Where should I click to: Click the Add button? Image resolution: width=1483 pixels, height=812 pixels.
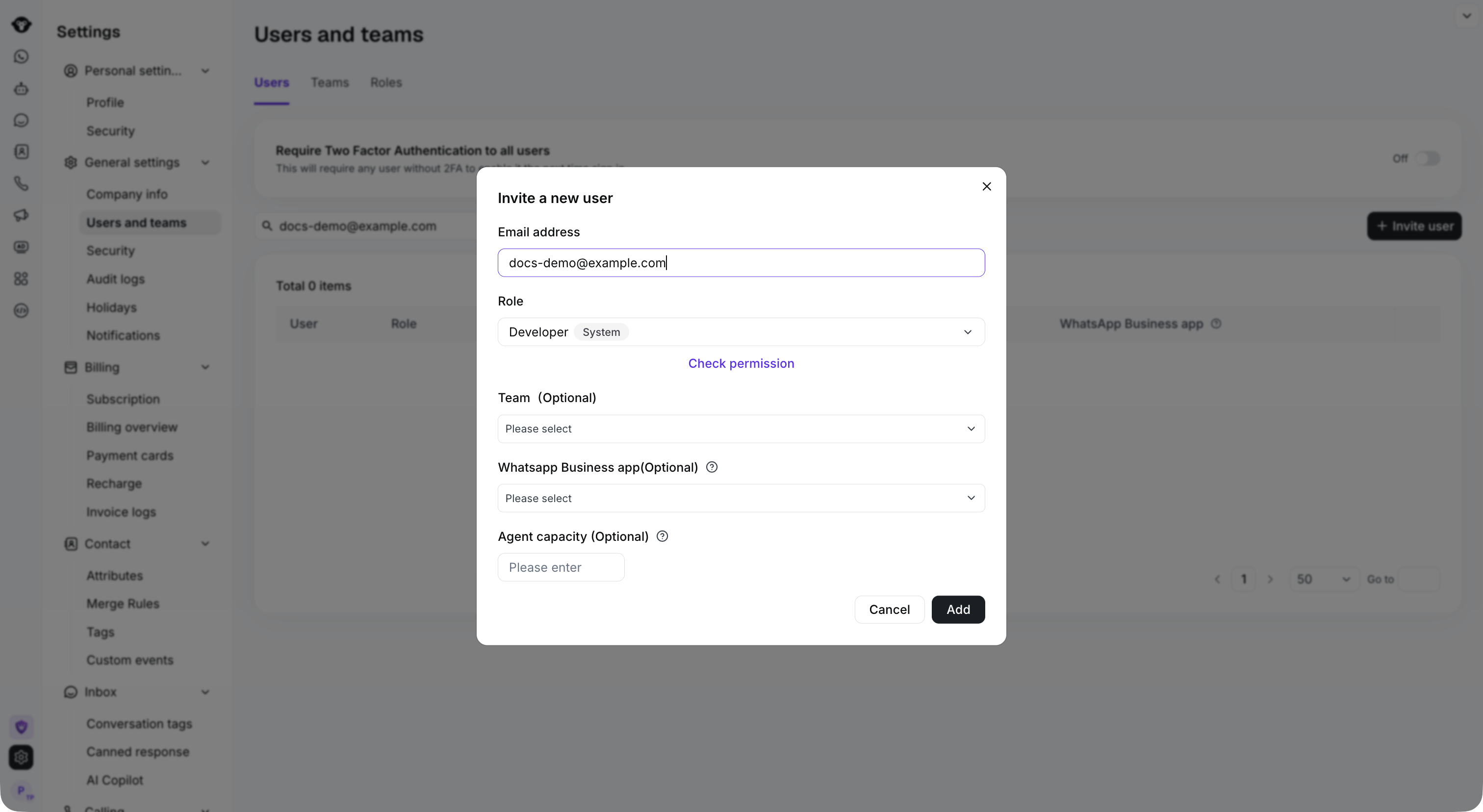coord(958,609)
